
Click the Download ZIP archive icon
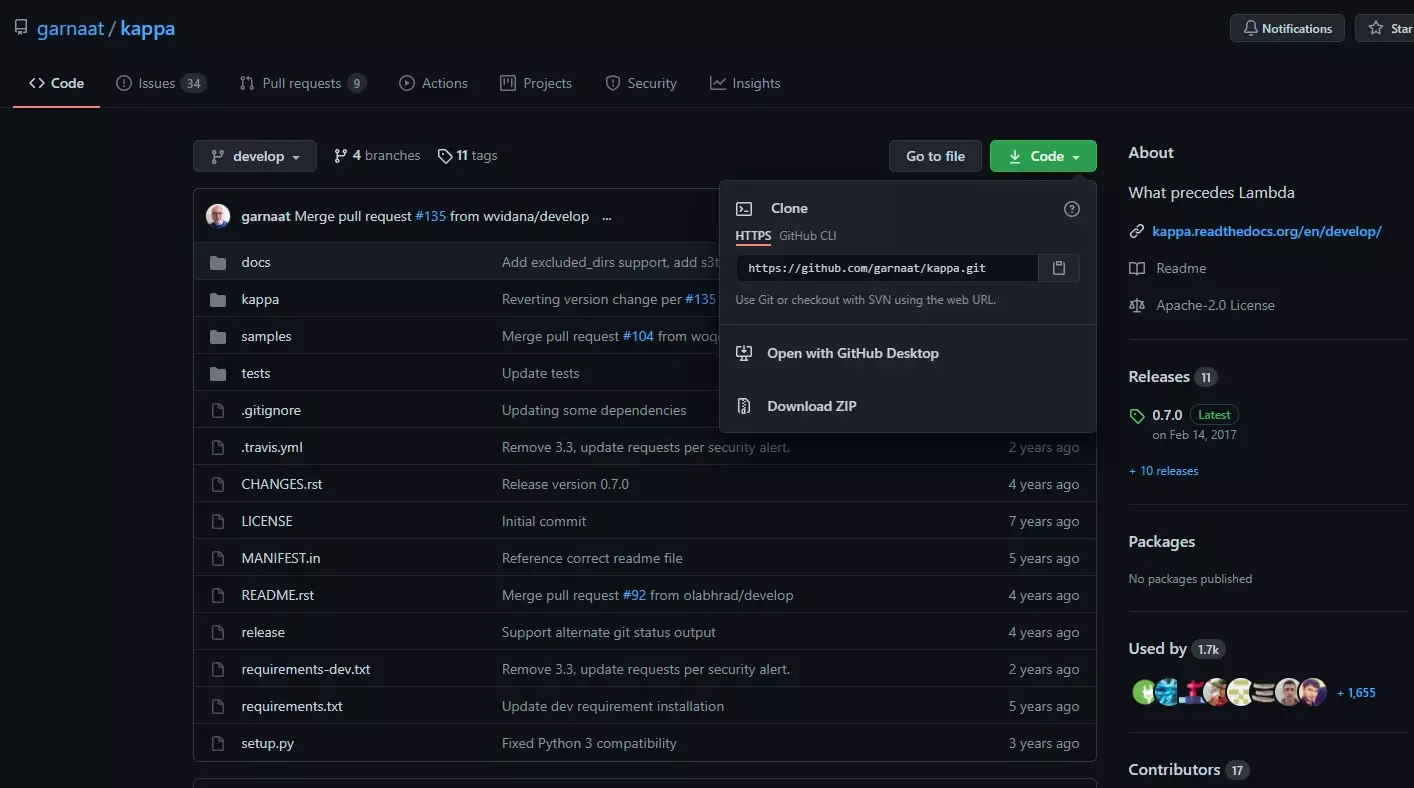click(x=744, y=406)
